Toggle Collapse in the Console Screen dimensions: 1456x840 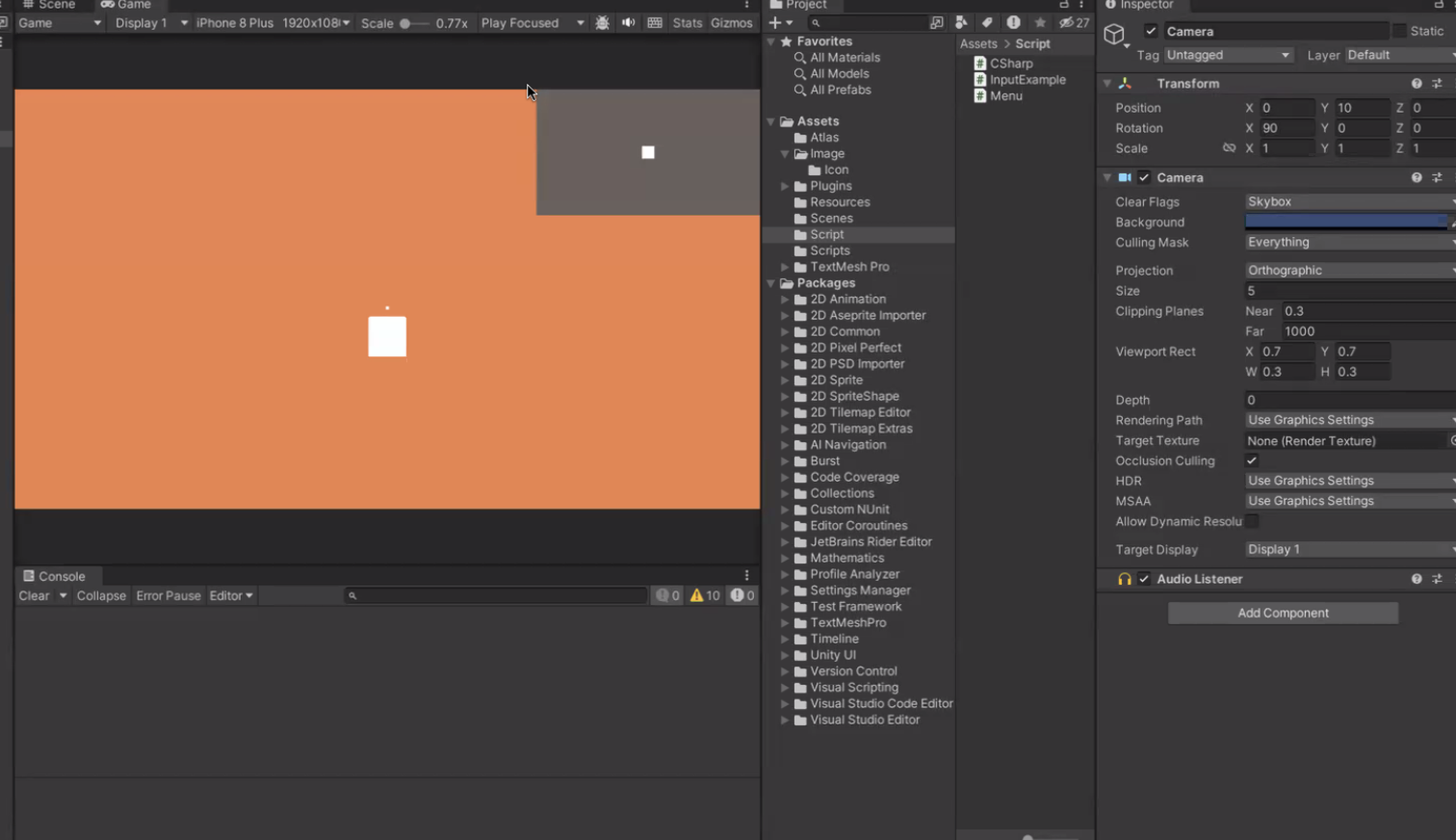(101, 595)
